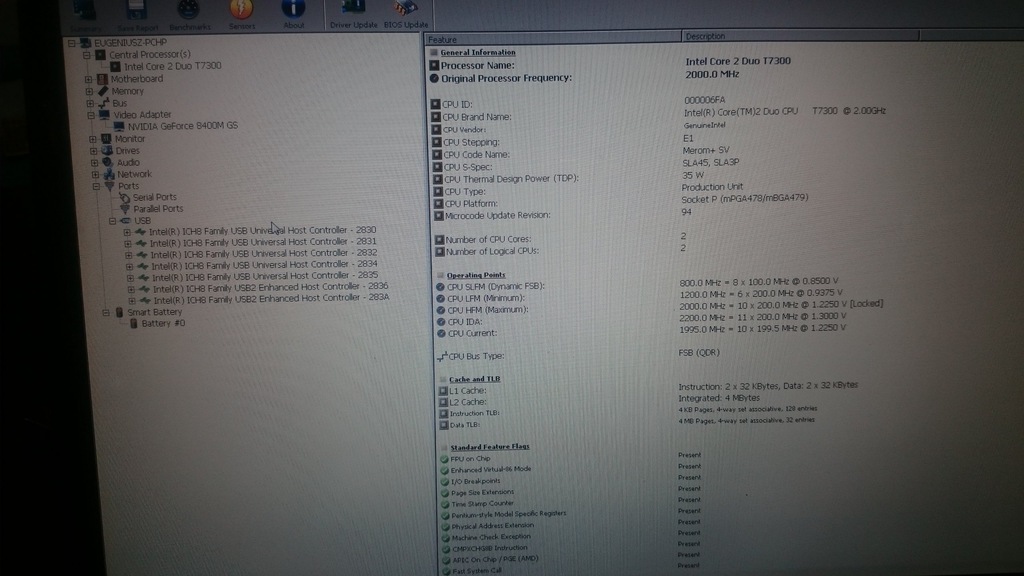This screenshot has height=576, width=1024.
Task: Open Benchmarks toolbar icon
Action: tap(189, 15)
